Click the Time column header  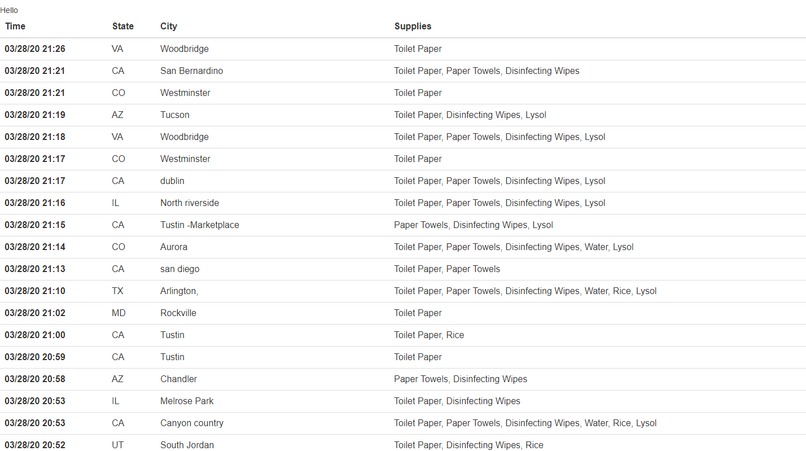15,26
